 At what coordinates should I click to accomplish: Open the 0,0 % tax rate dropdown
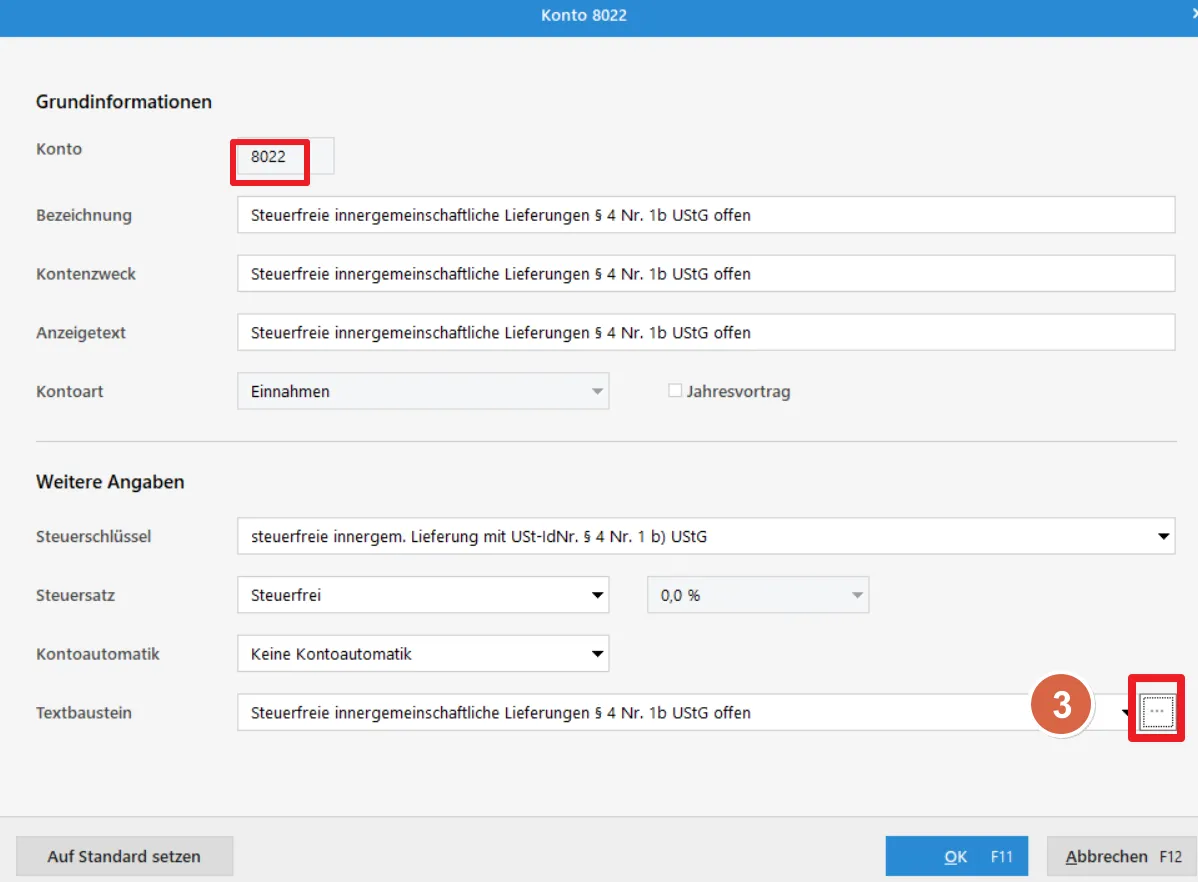pyautogui.click(x=856, y=595)
